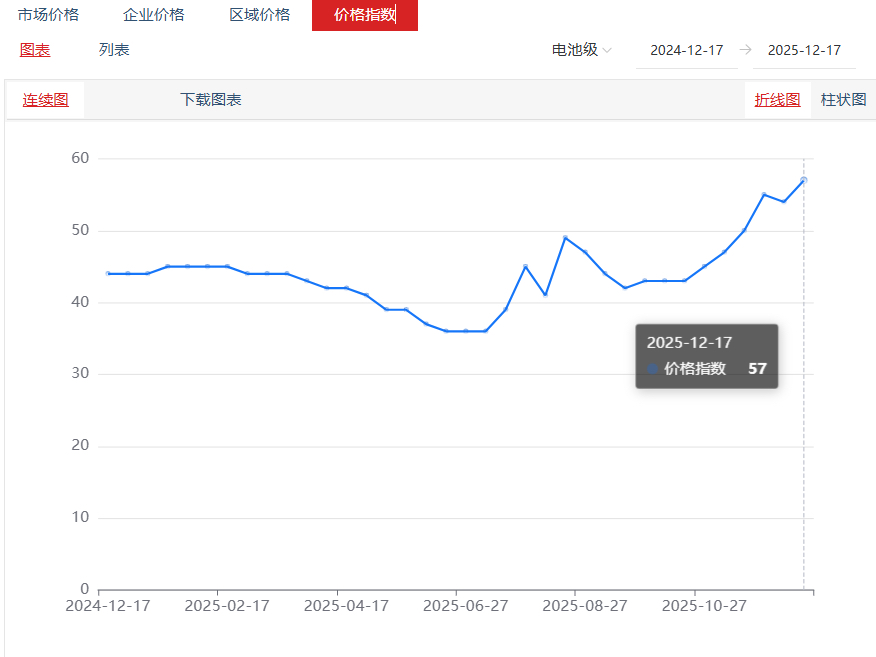876x657 pixels.
Task: Click the arrow between the date fields
Action: (745, 50)
